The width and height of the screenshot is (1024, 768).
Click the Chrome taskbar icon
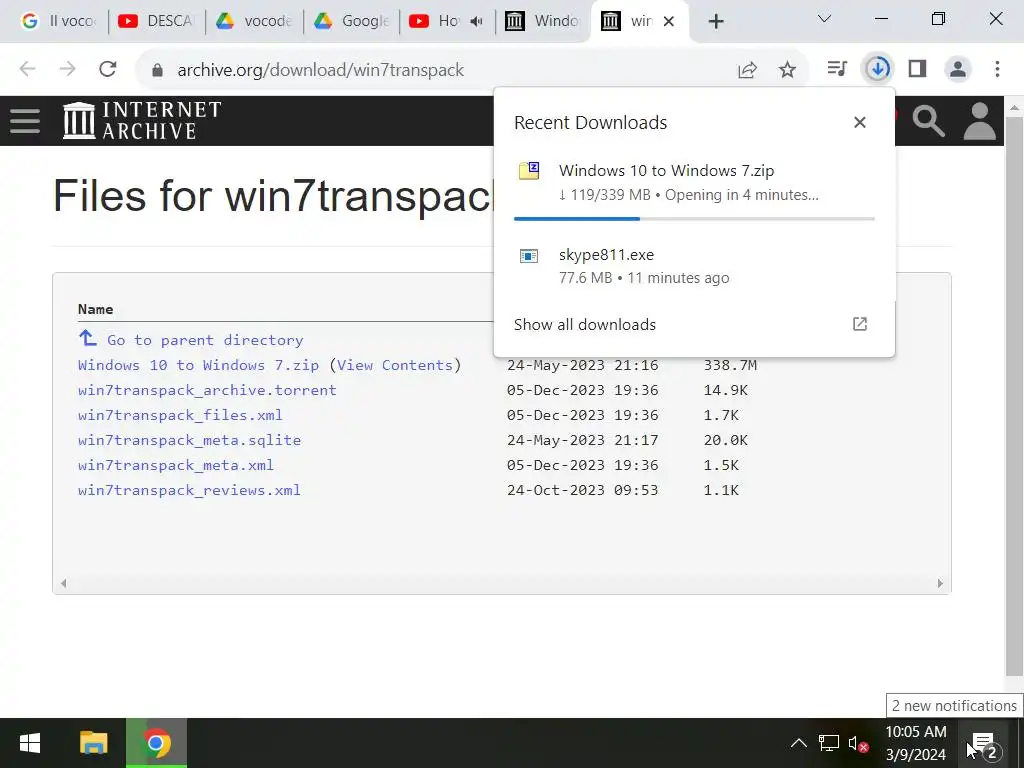coord(156,743)
